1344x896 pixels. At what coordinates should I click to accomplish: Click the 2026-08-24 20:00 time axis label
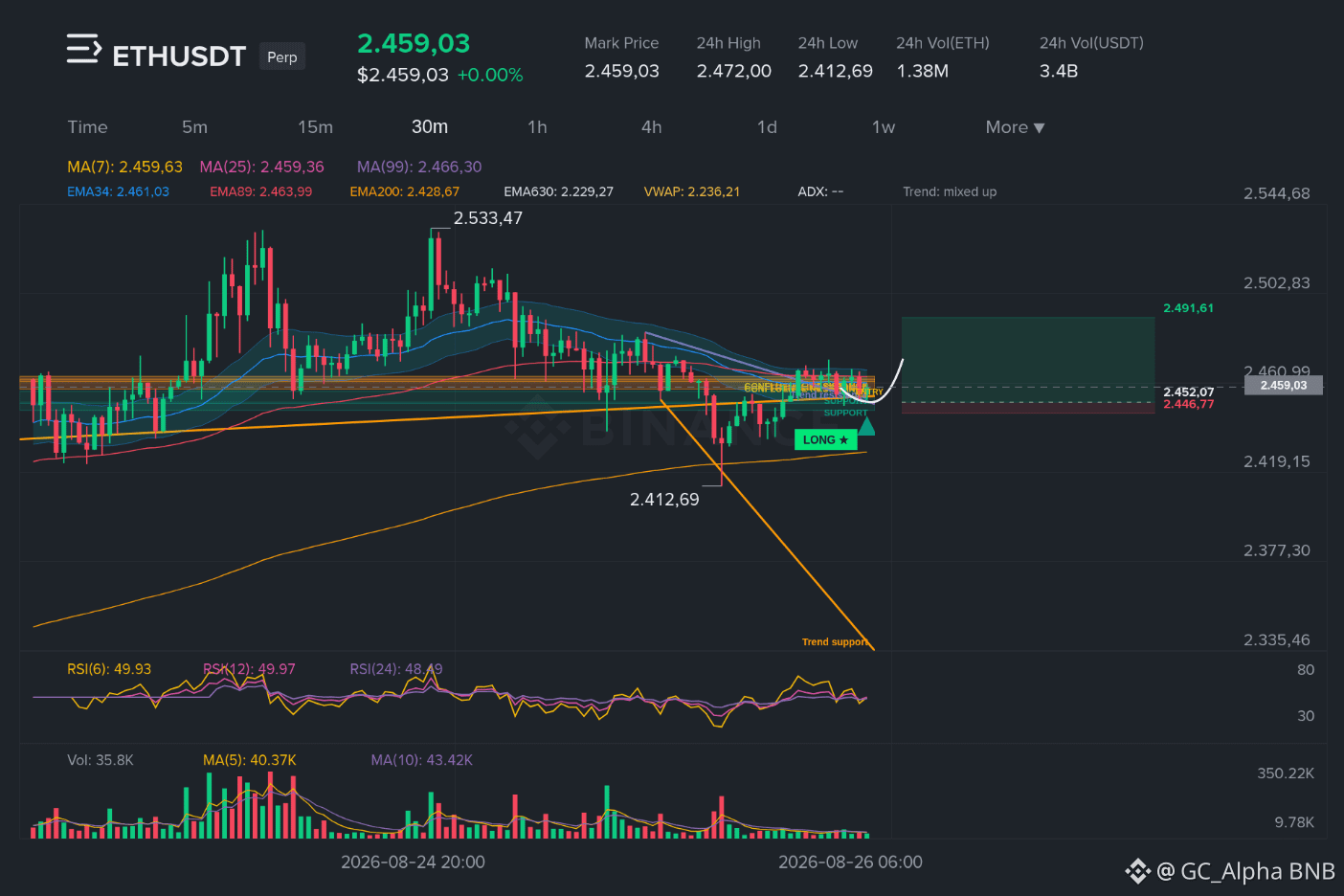point(413,862)
